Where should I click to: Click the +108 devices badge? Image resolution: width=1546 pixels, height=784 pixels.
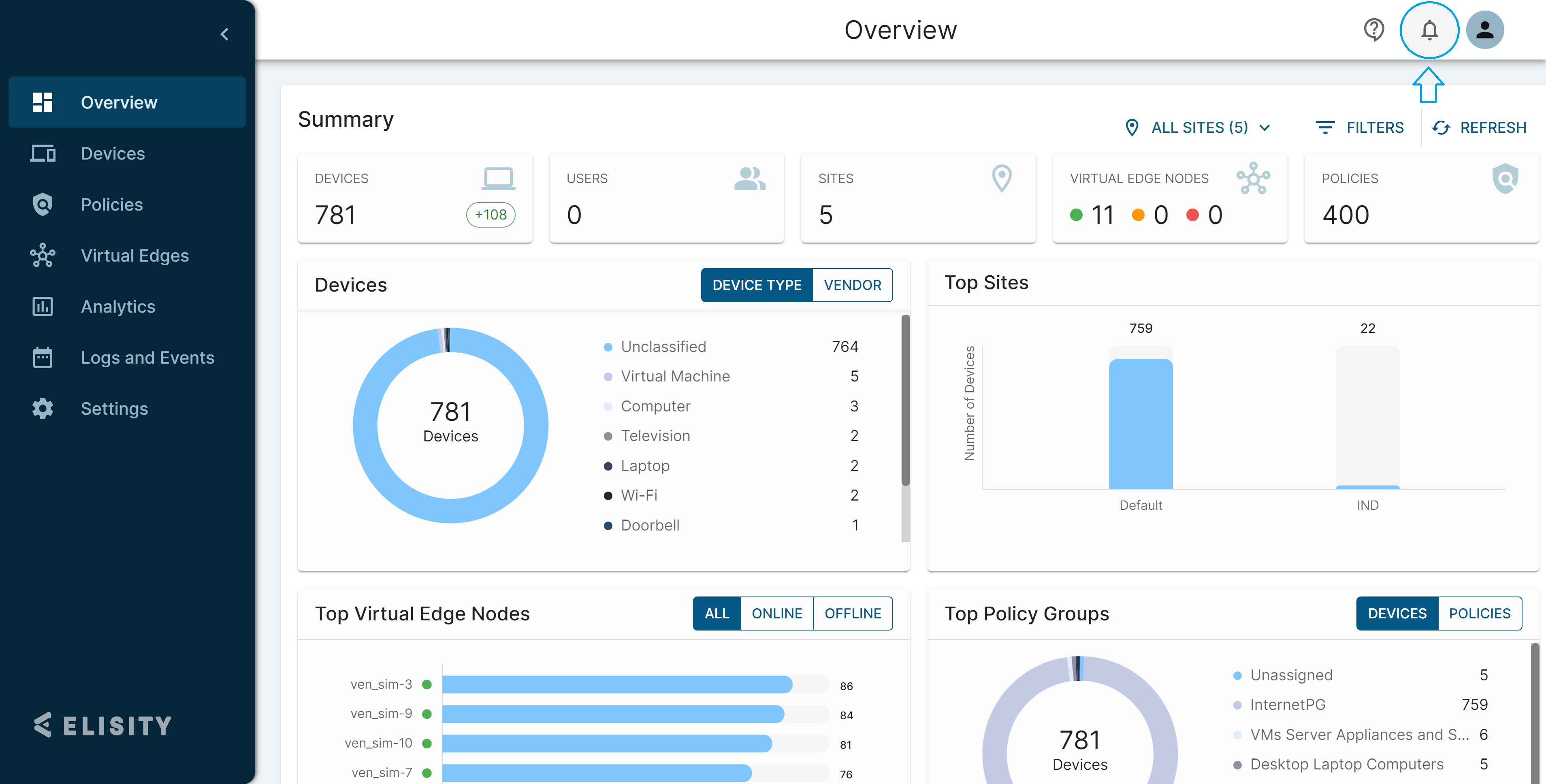[490, 215]
